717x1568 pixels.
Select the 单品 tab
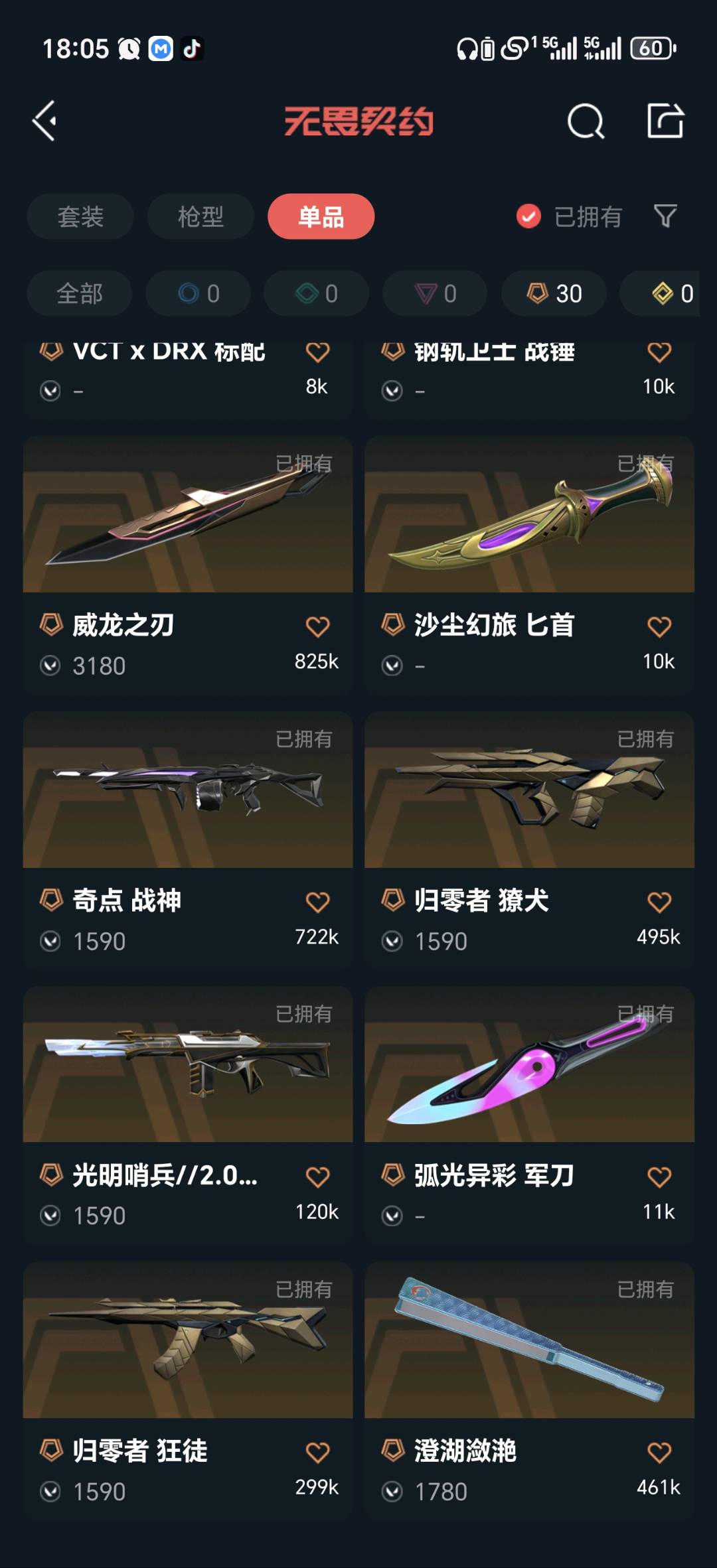click(321, 216)
